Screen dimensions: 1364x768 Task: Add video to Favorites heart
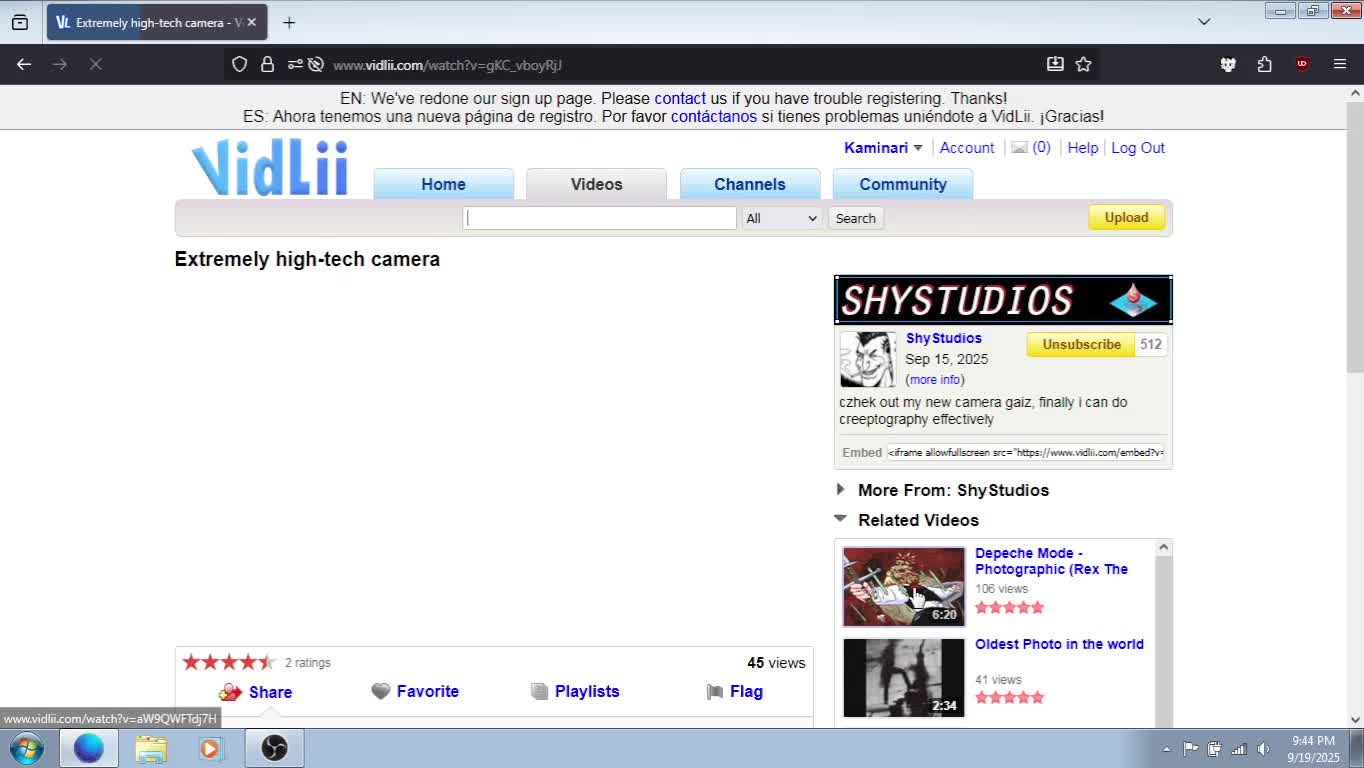tap(380, 691)
